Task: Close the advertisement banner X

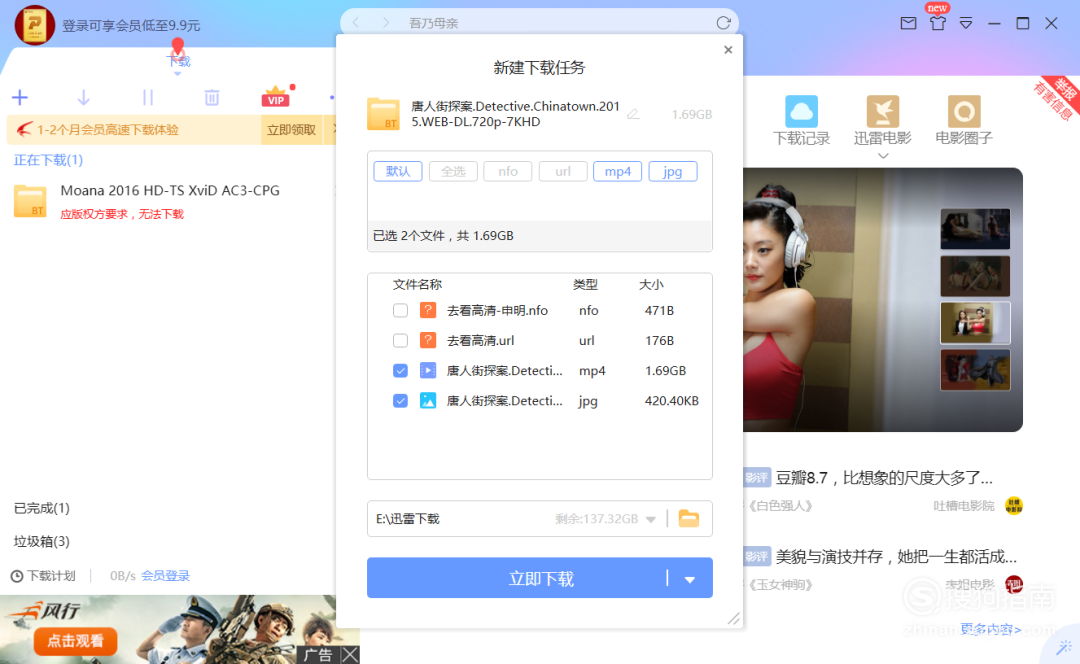Action: tap(350, 654)
